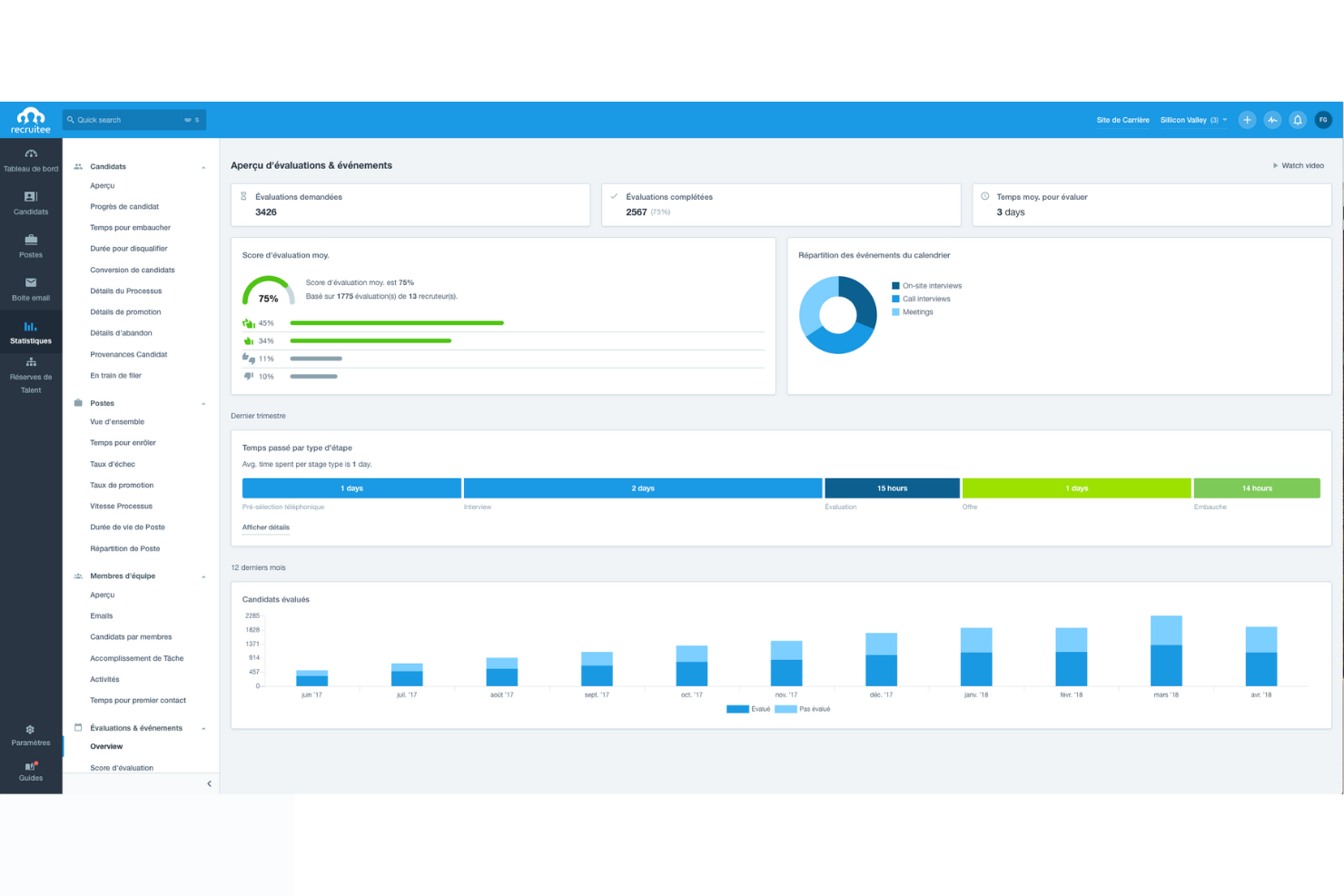Toggle the Évalué legend series

click(749, 709)
